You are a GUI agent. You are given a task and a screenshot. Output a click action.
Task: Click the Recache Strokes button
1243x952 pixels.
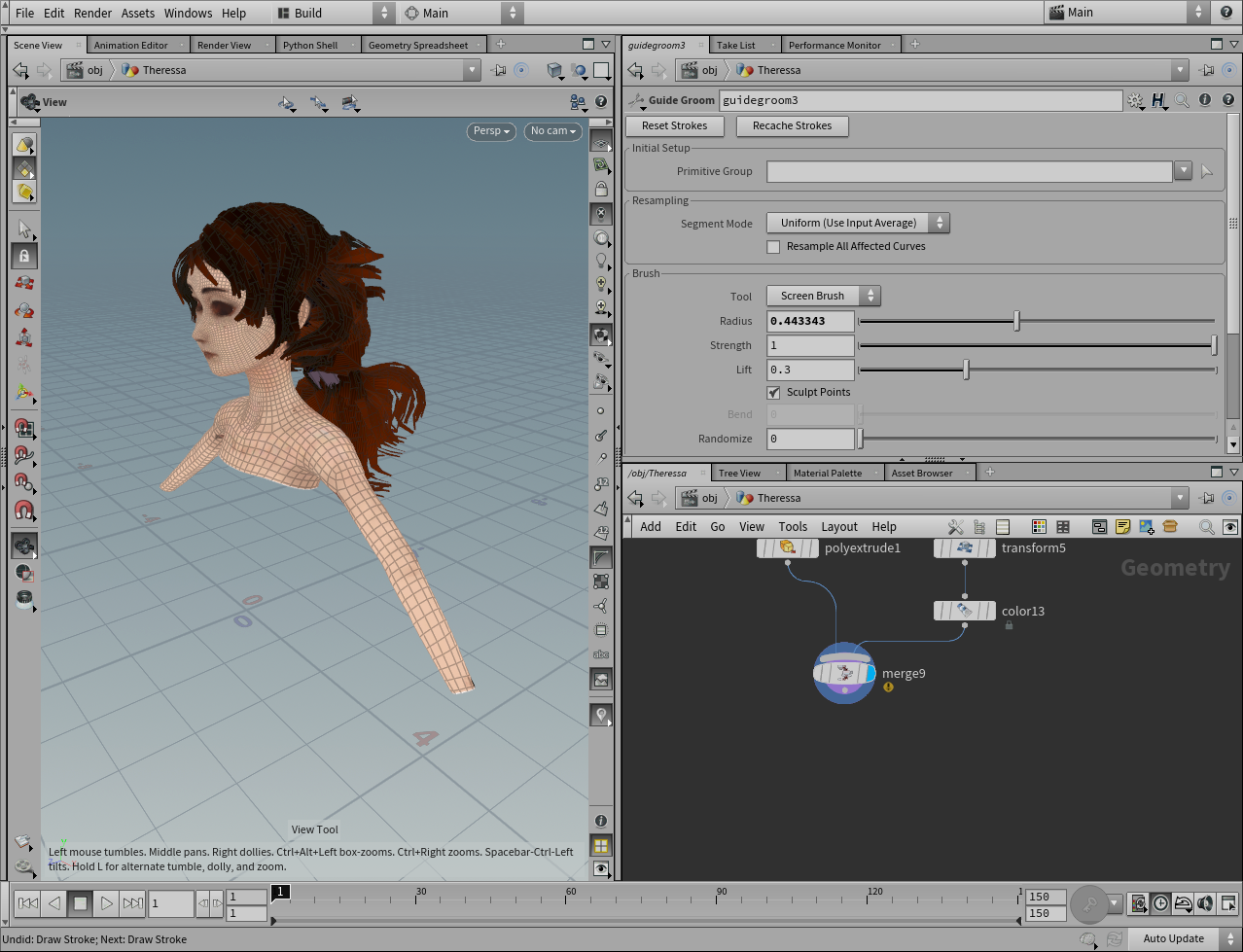[793, 125]
